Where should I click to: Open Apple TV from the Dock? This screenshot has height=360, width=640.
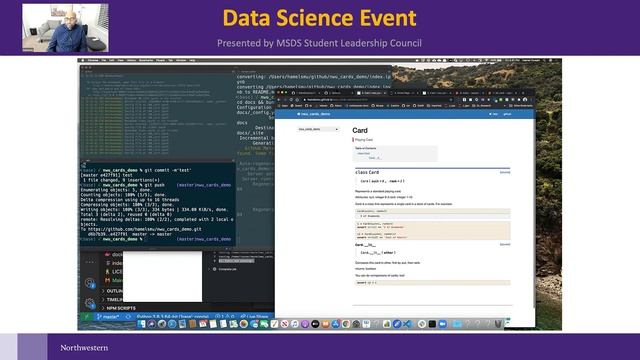pos(316,324)
